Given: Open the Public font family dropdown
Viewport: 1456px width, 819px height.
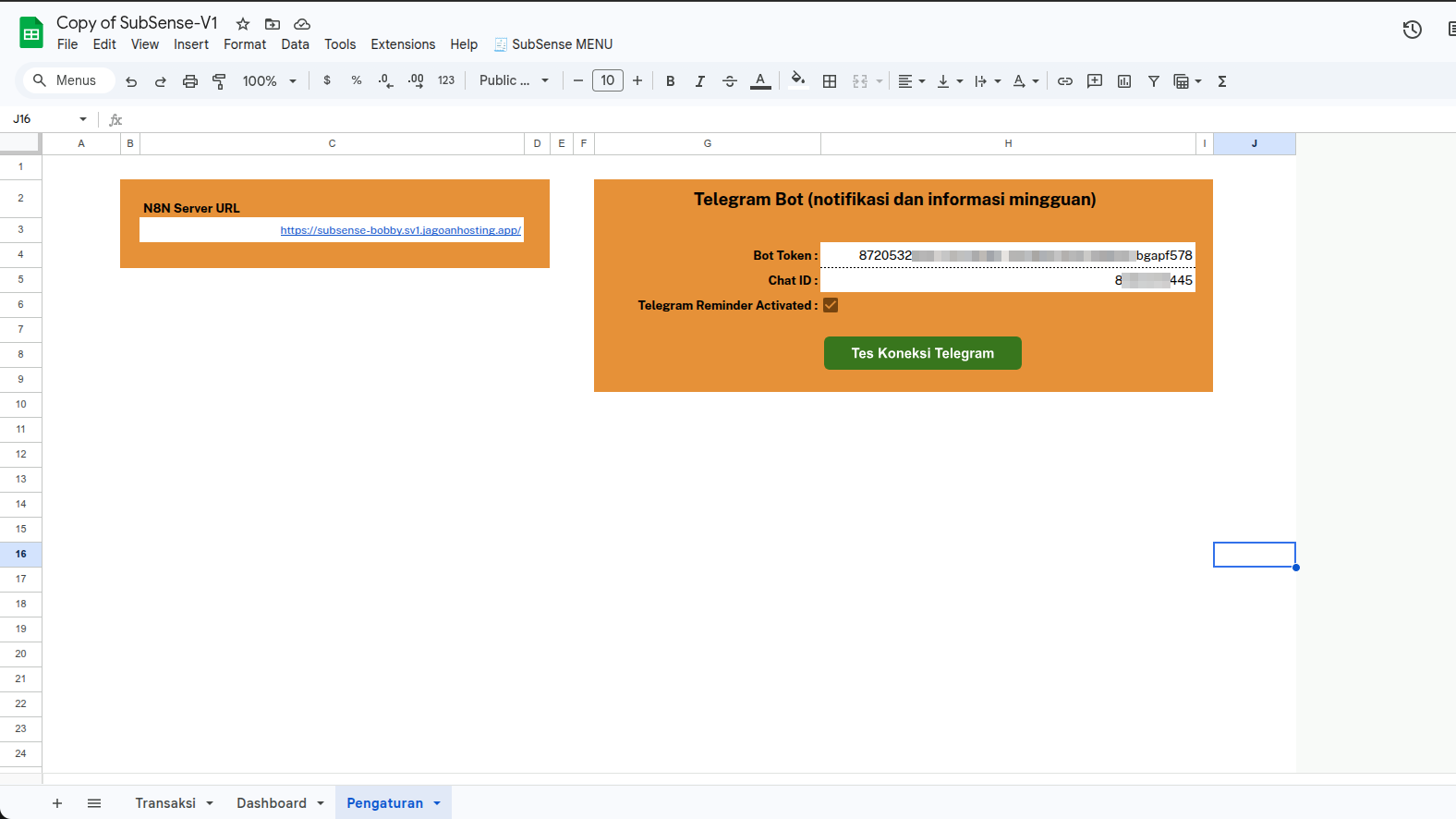Looking at the screenshot, I should [x=514, y=80].
